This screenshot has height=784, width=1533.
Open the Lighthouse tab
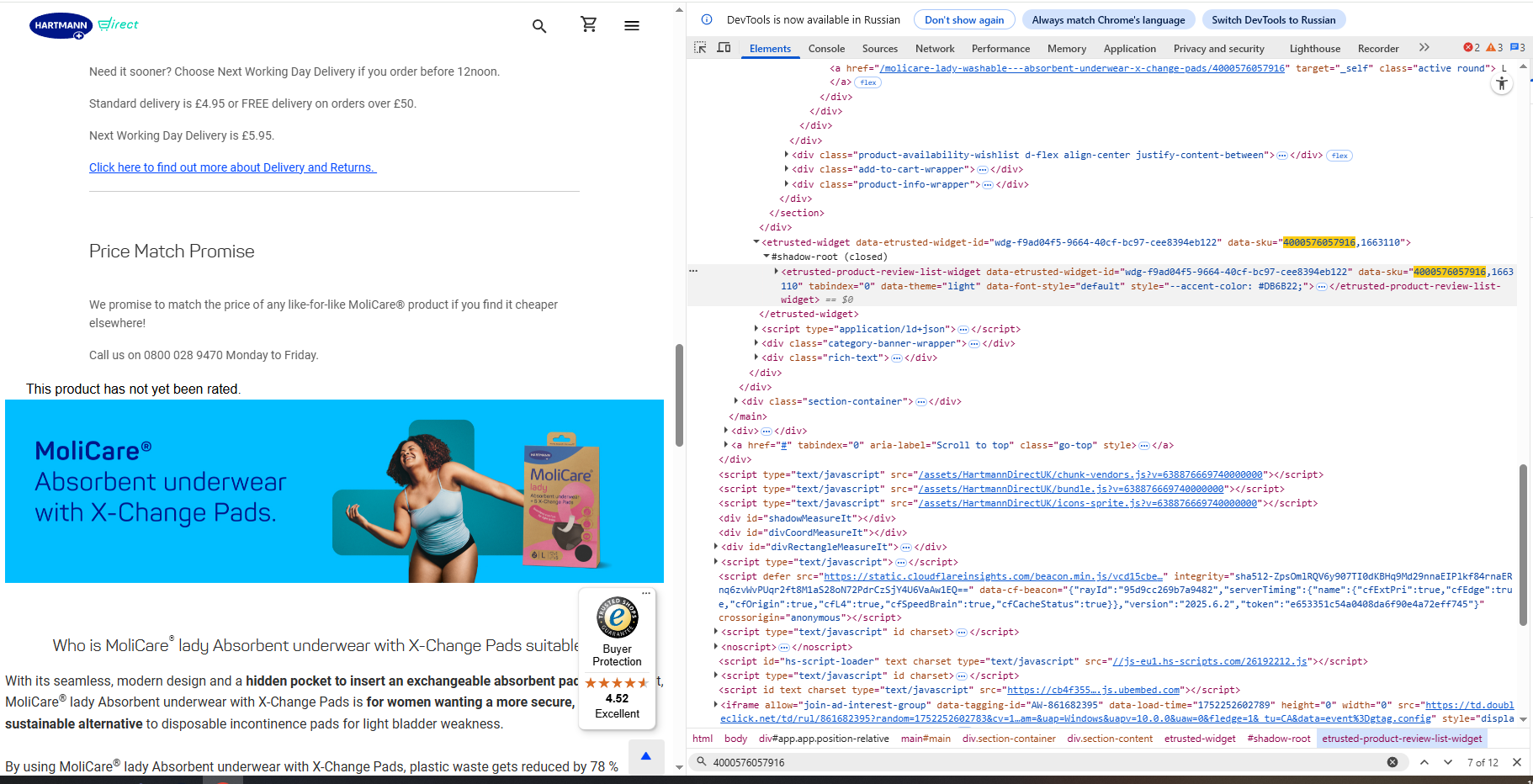click(1315, 49)
